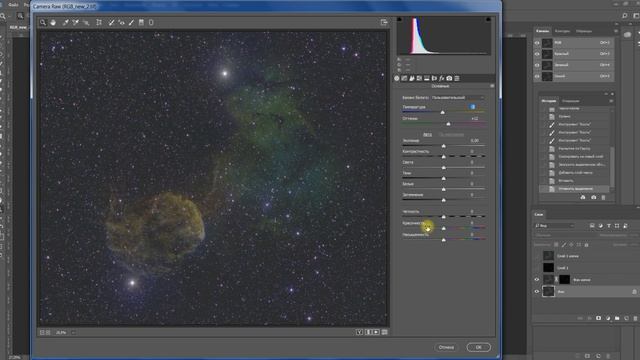Open Tone Curve tab in Camera Raw
This screenshot has height=360, width=640.
pyautogui.click(x=404, y=78)
